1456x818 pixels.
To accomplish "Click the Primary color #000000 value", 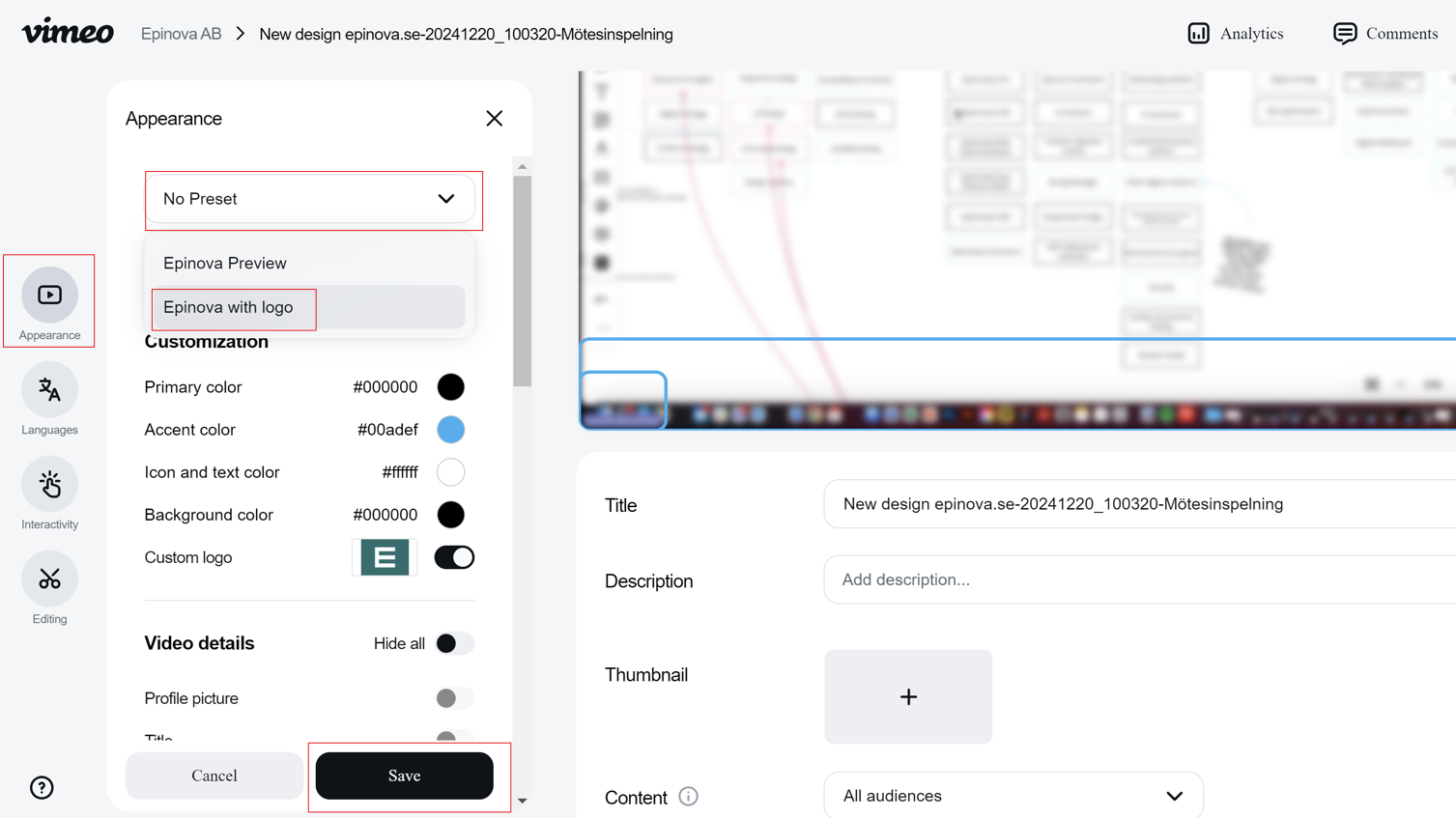I will click(x=385, y=387).
